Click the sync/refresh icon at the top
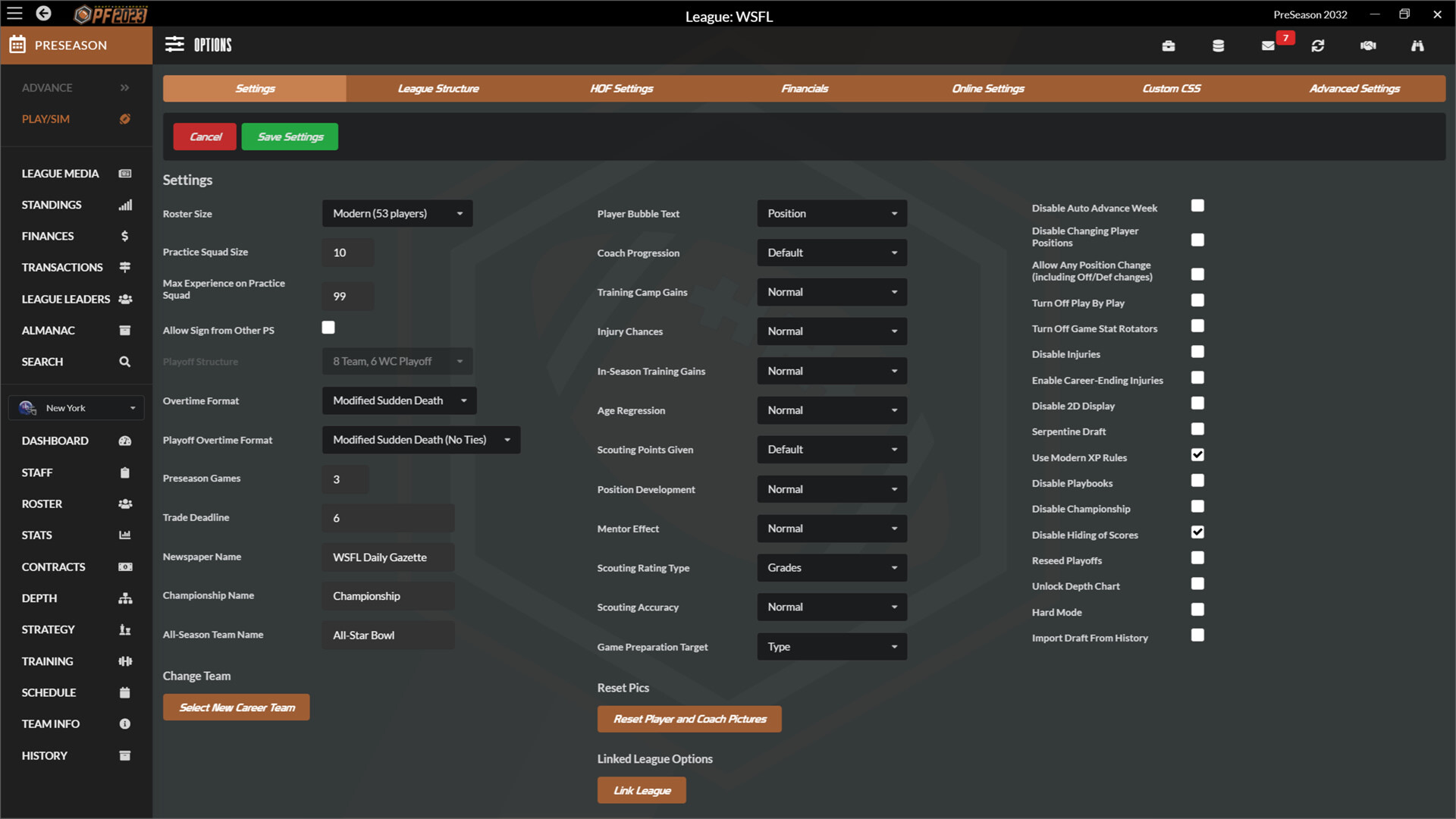1456x819 pixels. (1318, 45)
